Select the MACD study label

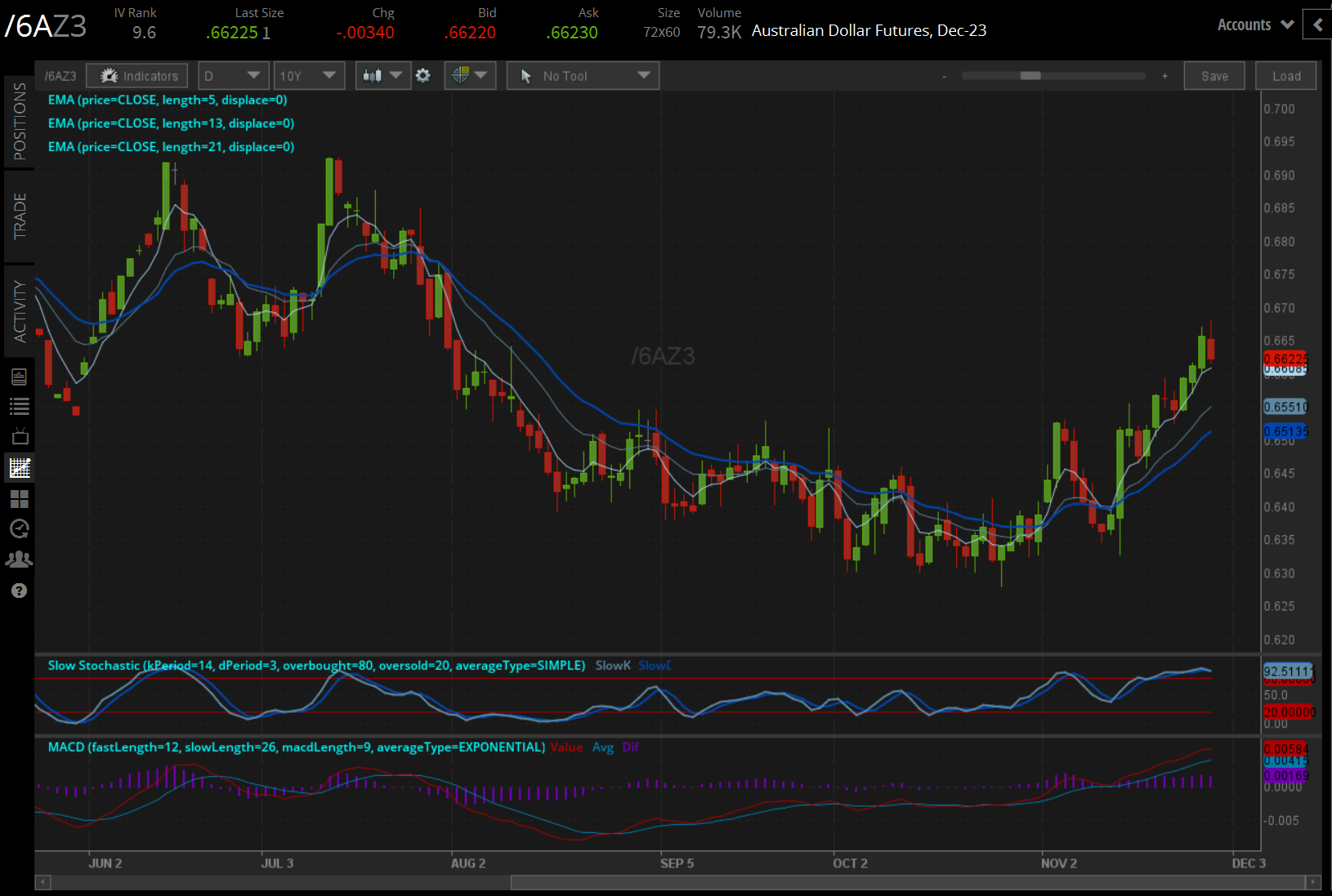(x=296, y=747)
